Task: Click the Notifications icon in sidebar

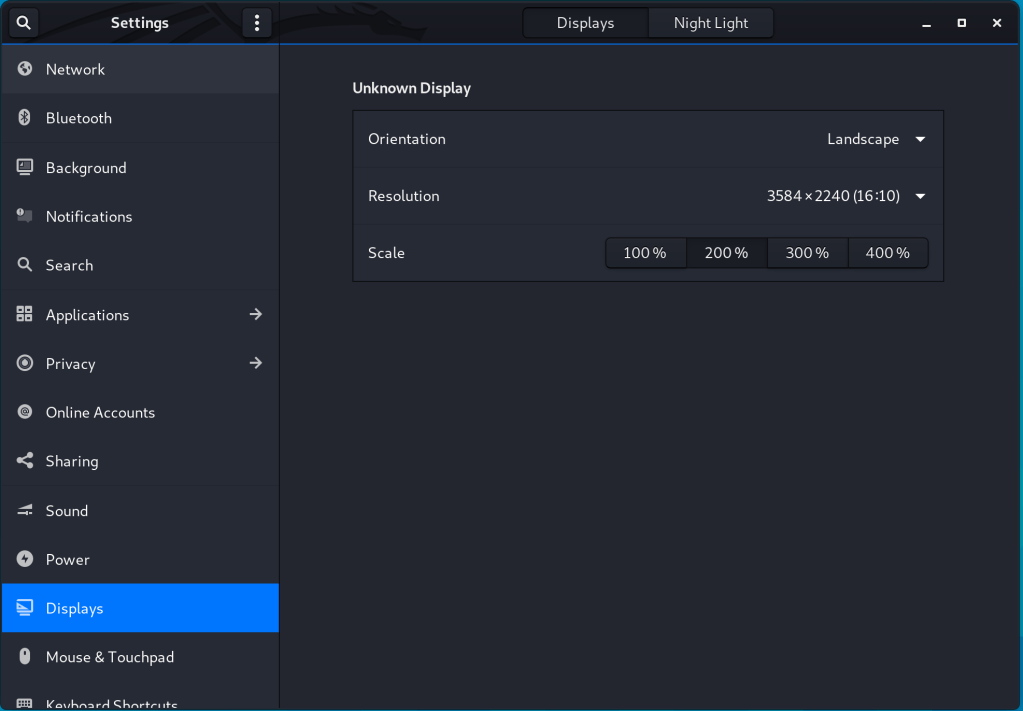Action: point(25,216)
